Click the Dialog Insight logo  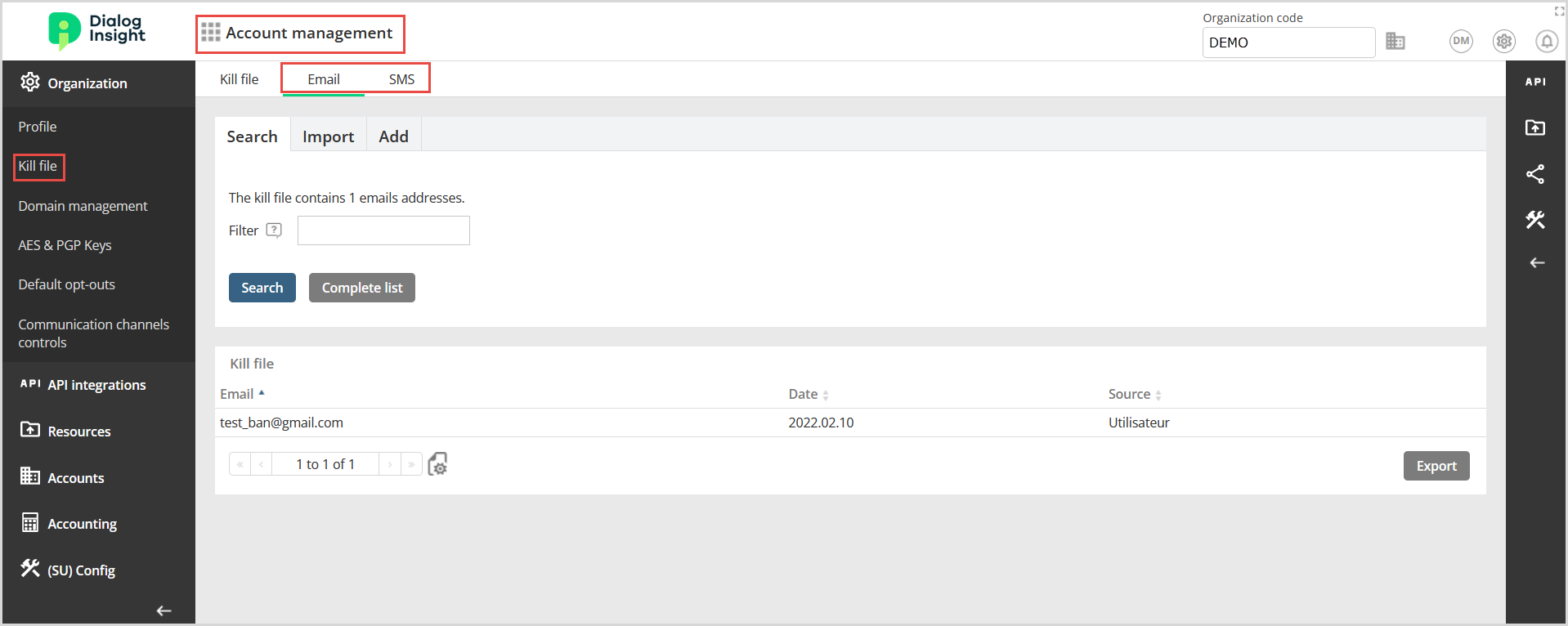[96, 31]
